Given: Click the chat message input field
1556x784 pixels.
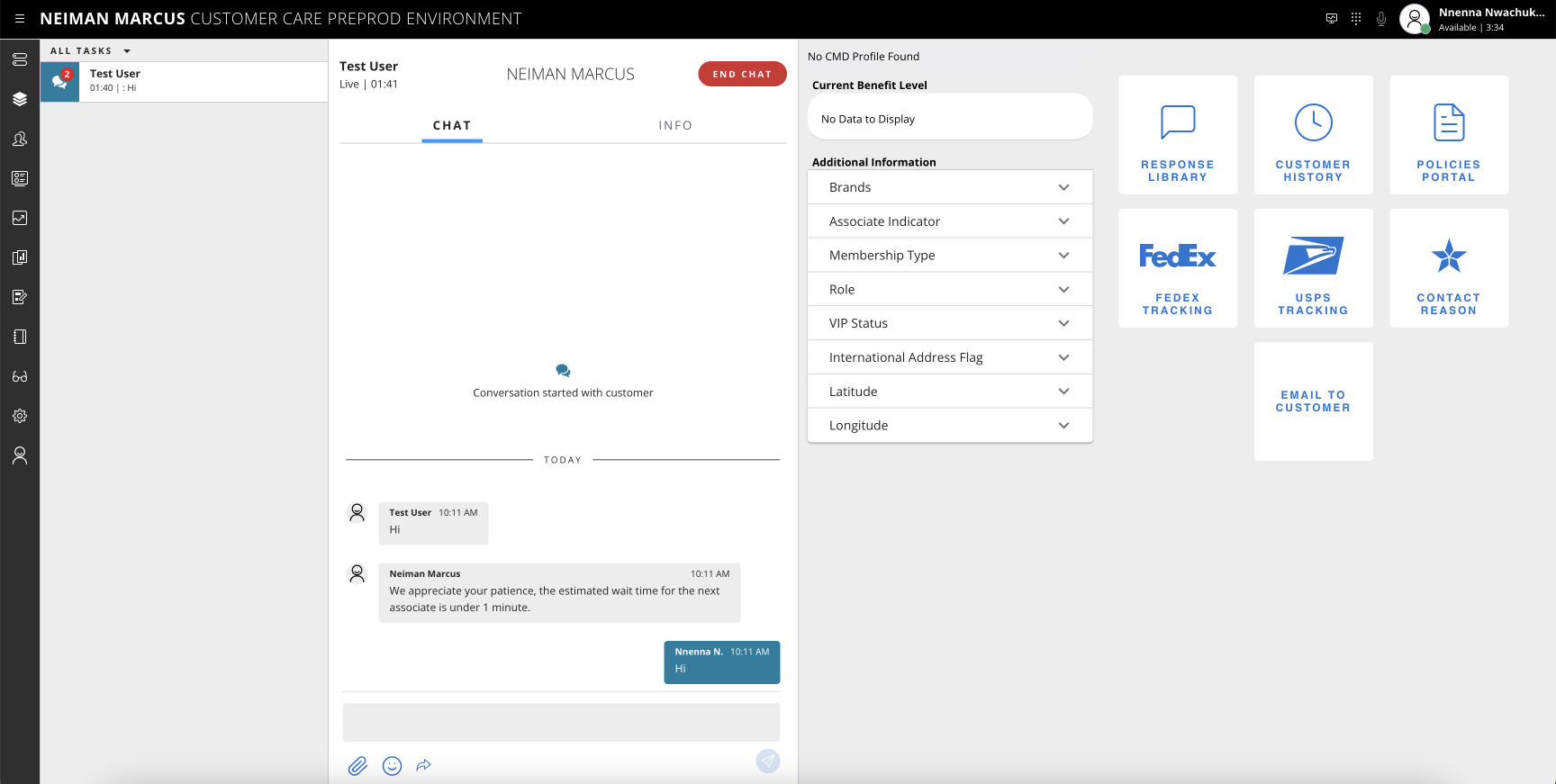Looking at the screenshot, I should coord(560,722).
